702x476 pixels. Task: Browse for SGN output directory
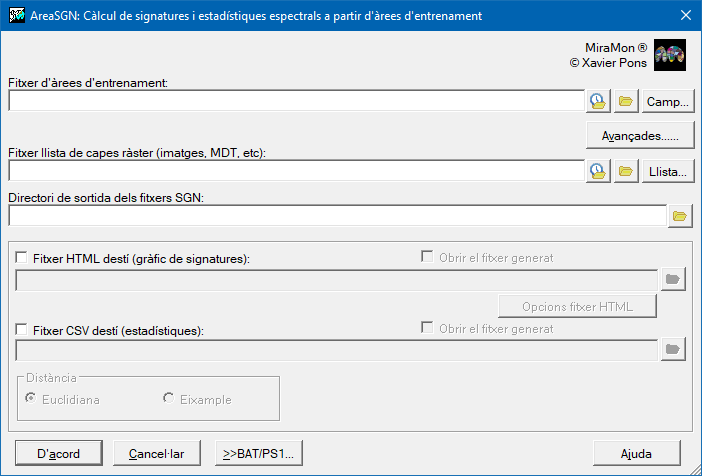pos(680,215)
